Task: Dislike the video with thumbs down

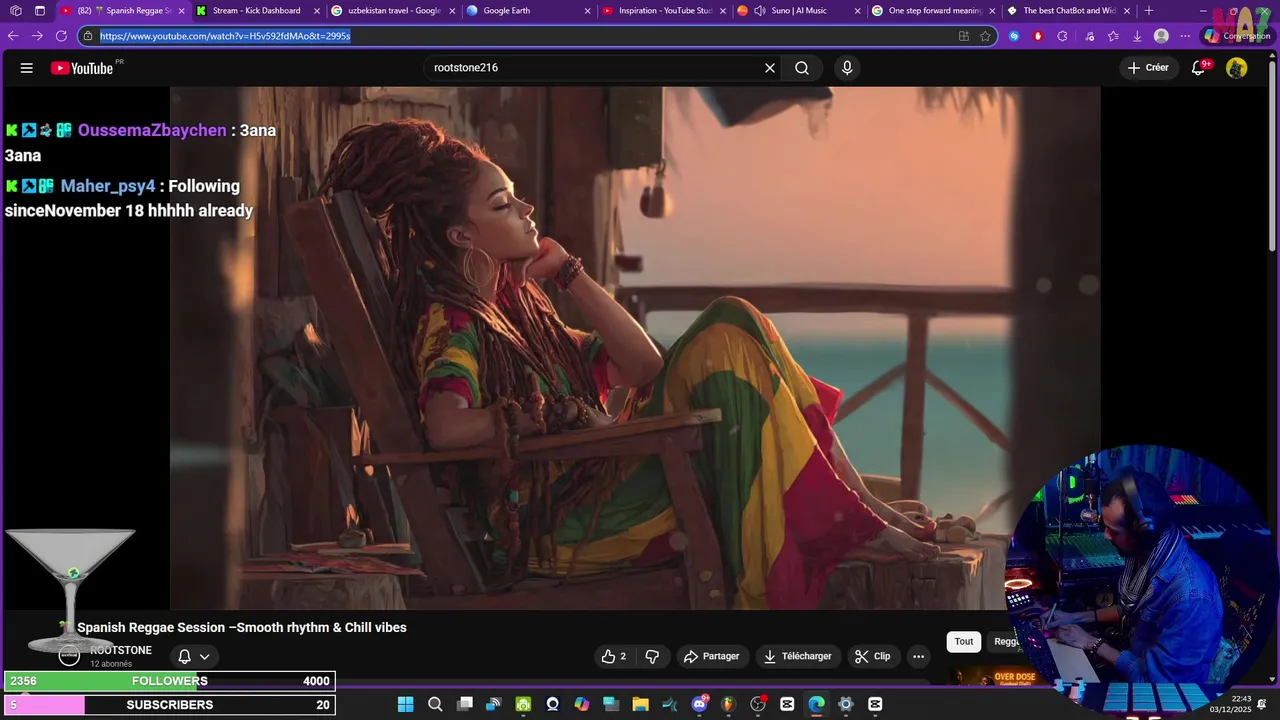Action: coord(652,656)
